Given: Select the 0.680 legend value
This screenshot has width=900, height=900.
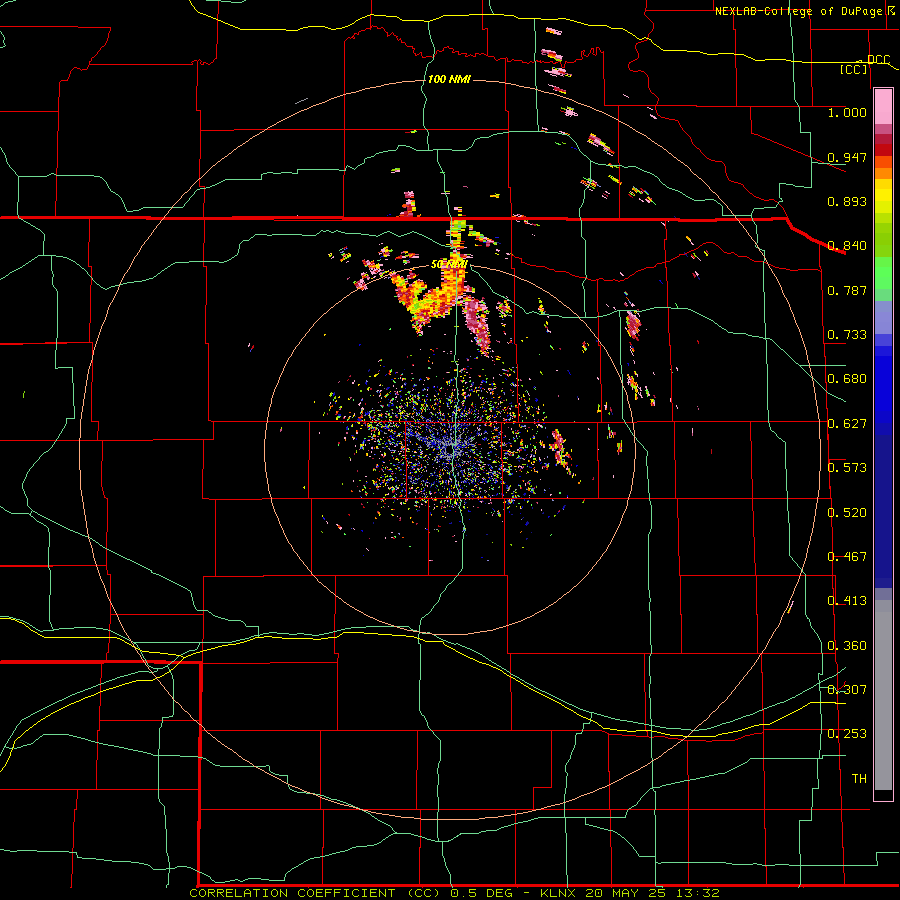Looking at the screenshot, I should coord(847,379).
